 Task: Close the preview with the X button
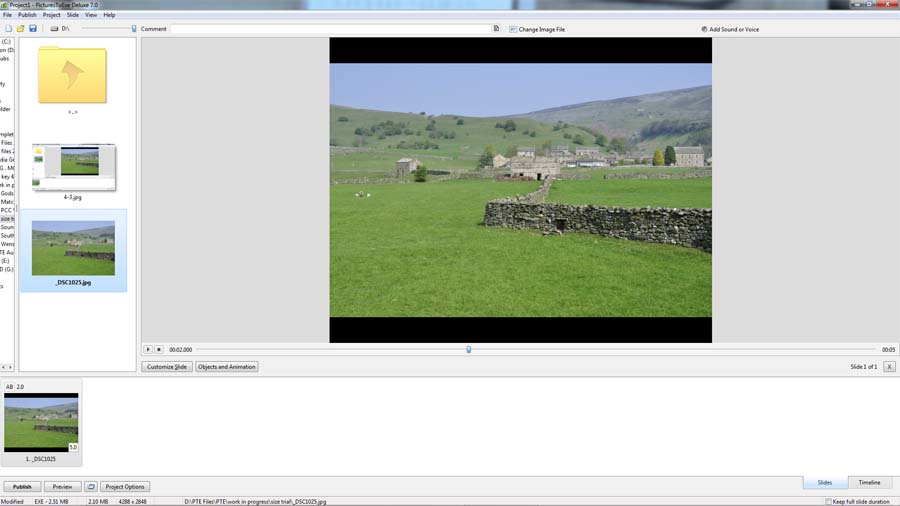[889, 367]
